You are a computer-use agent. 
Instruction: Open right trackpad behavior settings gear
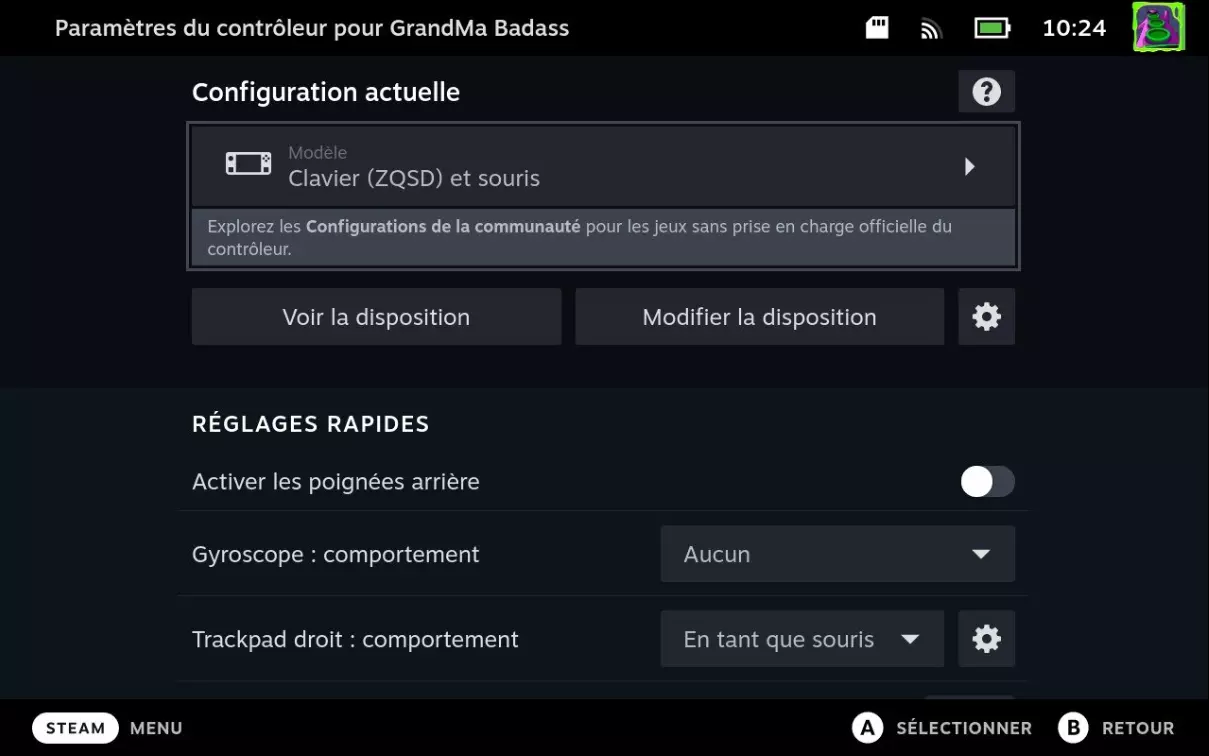coord(986,639)
